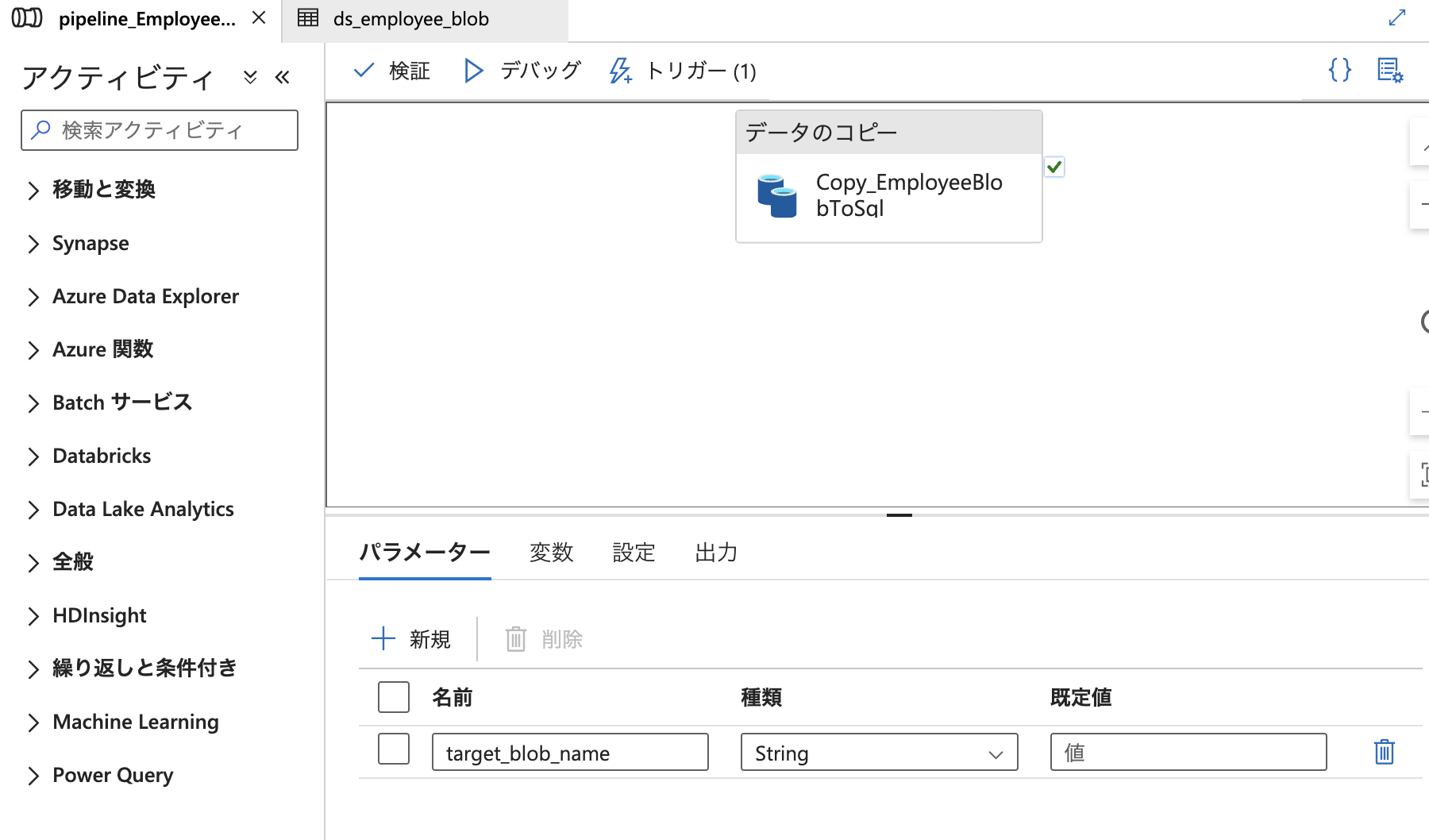Open the pipeline code view with the {} icon
Viewport: 1429px width, 840px height.
(1339, 71)
